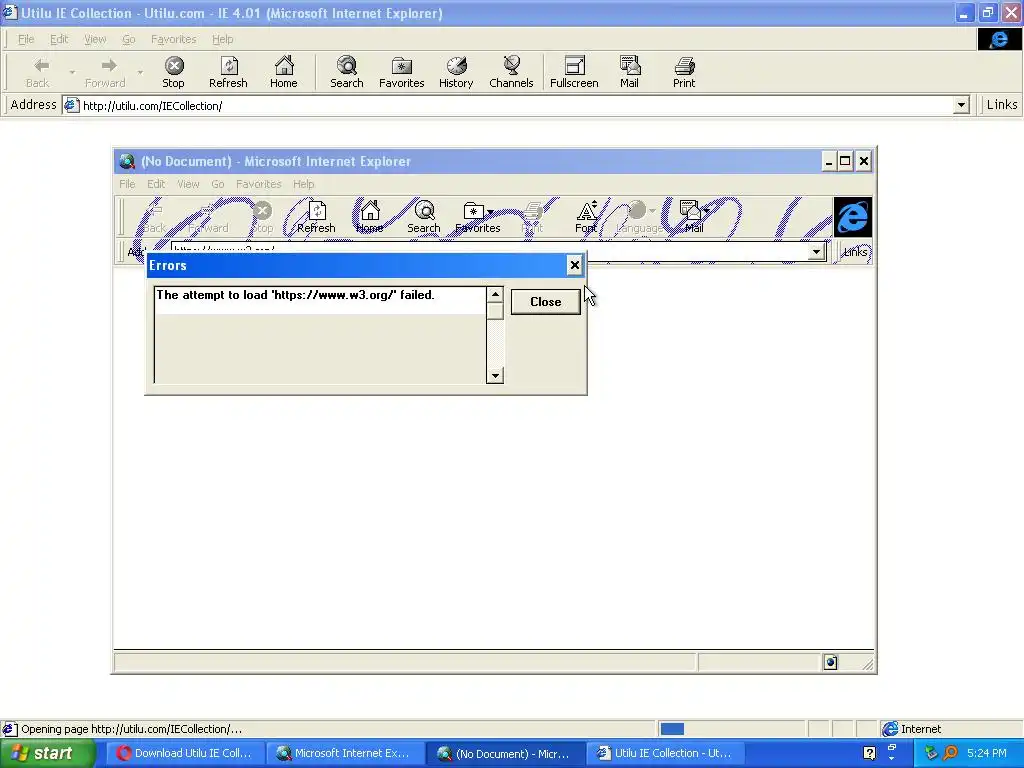Click the IE logo in No Document window

point(853,217)
